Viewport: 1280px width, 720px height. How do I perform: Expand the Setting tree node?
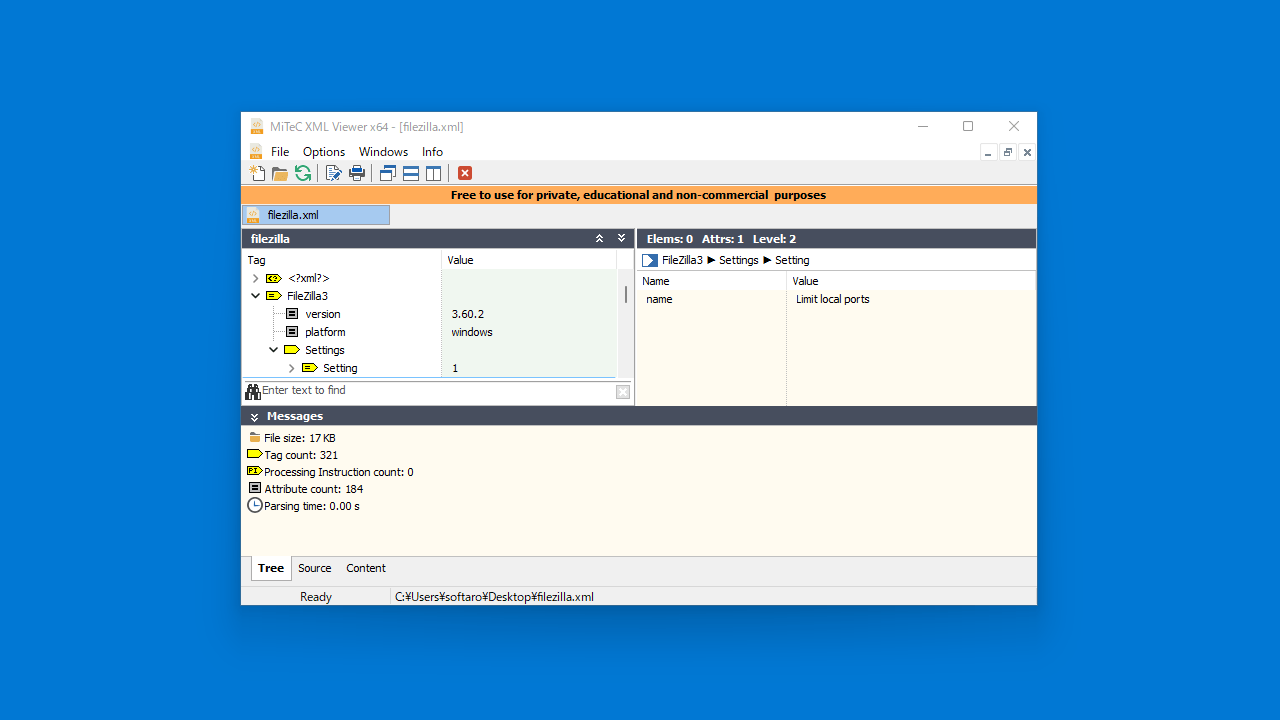(x=292, y=368)
